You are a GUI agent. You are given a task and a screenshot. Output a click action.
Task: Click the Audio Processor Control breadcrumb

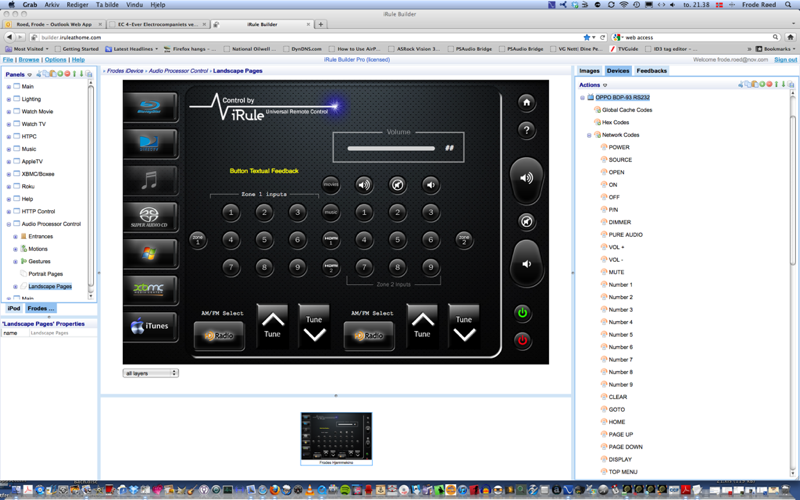(x=178, y=71)
